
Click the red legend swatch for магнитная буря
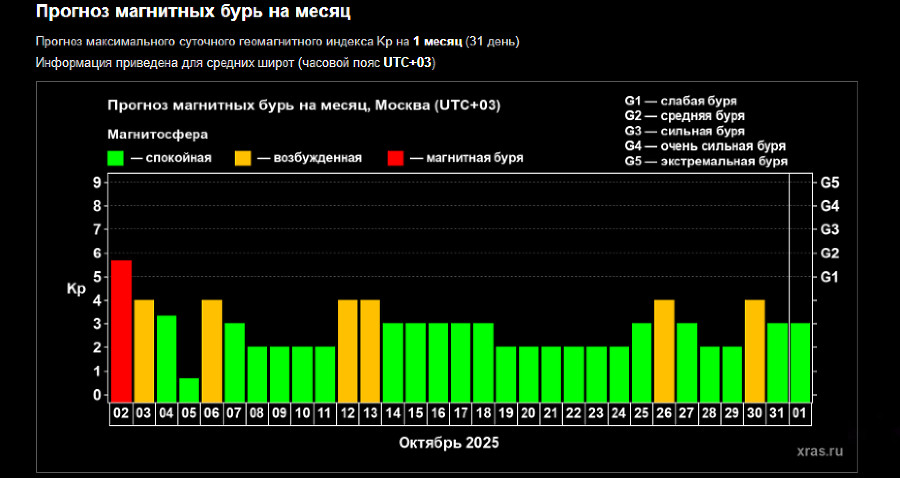point(396,158)
